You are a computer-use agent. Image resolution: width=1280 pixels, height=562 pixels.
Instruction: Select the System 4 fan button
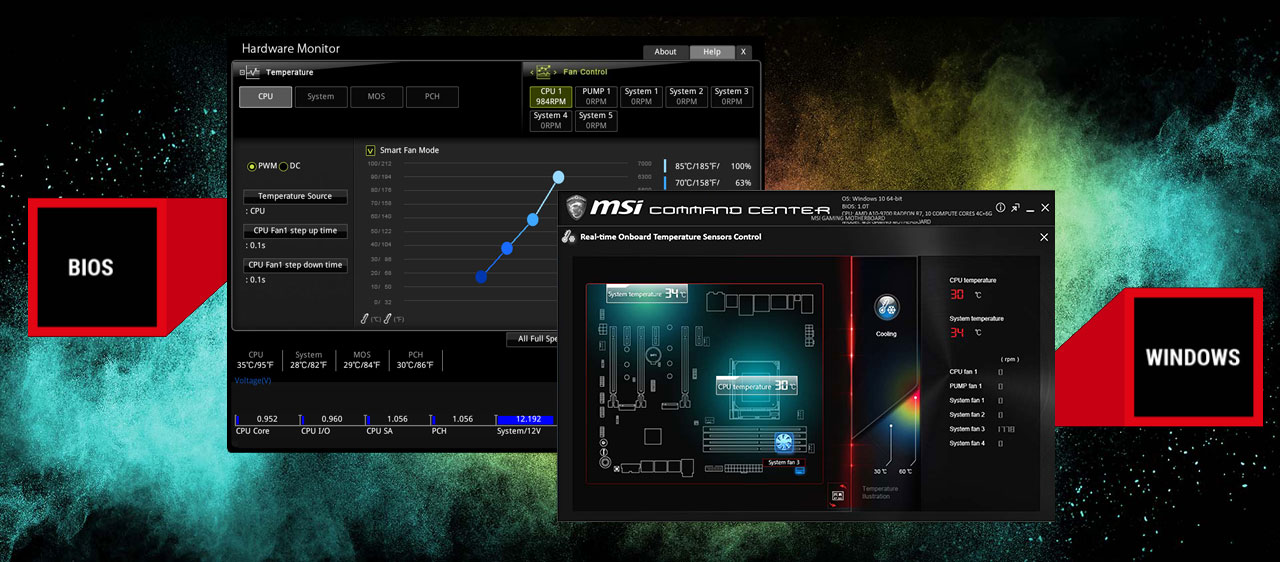[551, 121]
